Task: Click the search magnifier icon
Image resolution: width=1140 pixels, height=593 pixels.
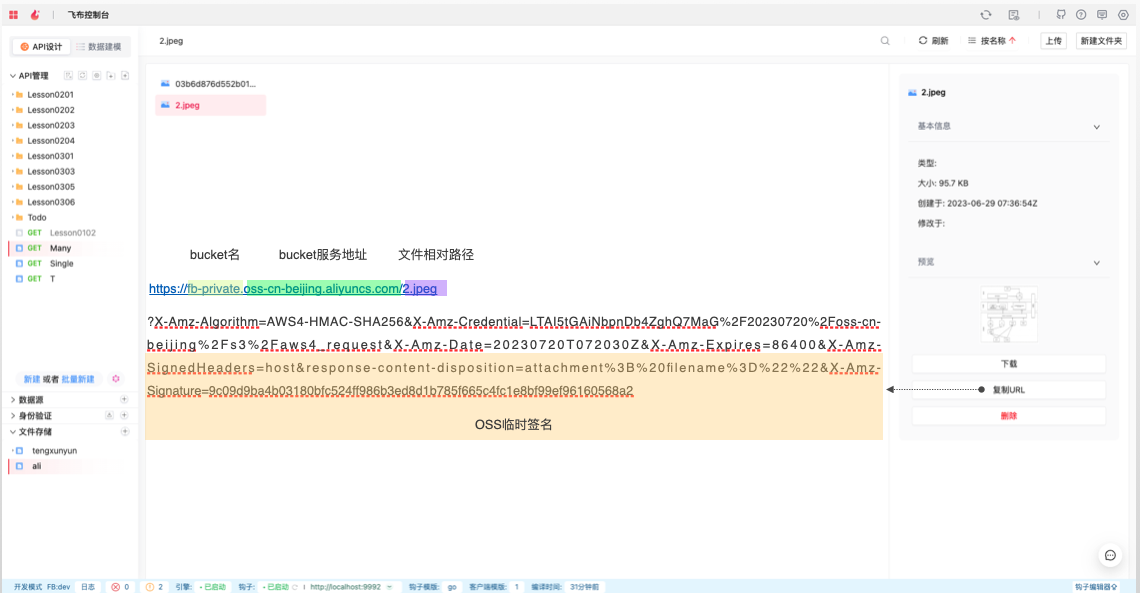Action: [x=885, y=41]
